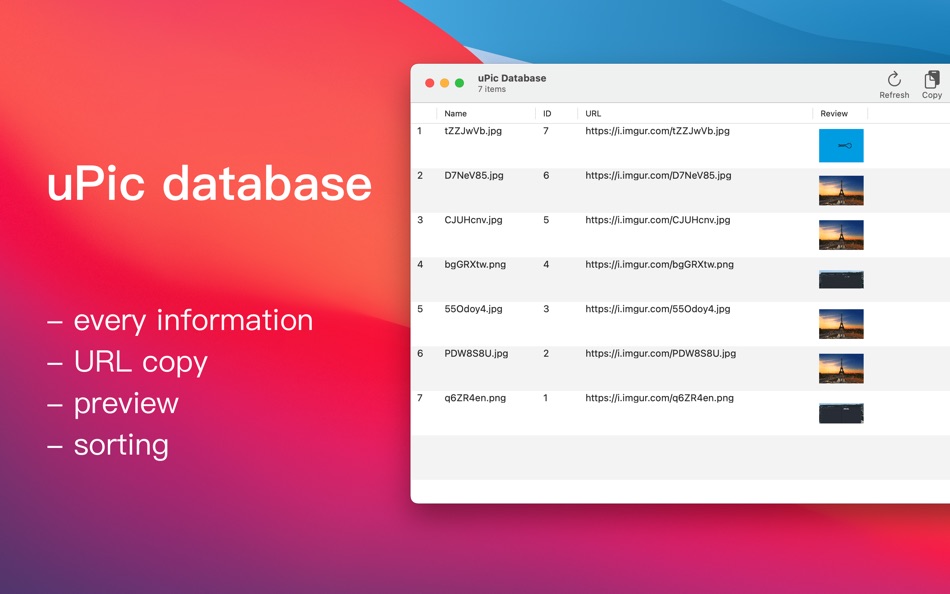Open the Eiffel Tower thumbnail for D7NeV85.jpg
The image size is (950, 594).
coord(841,190)
